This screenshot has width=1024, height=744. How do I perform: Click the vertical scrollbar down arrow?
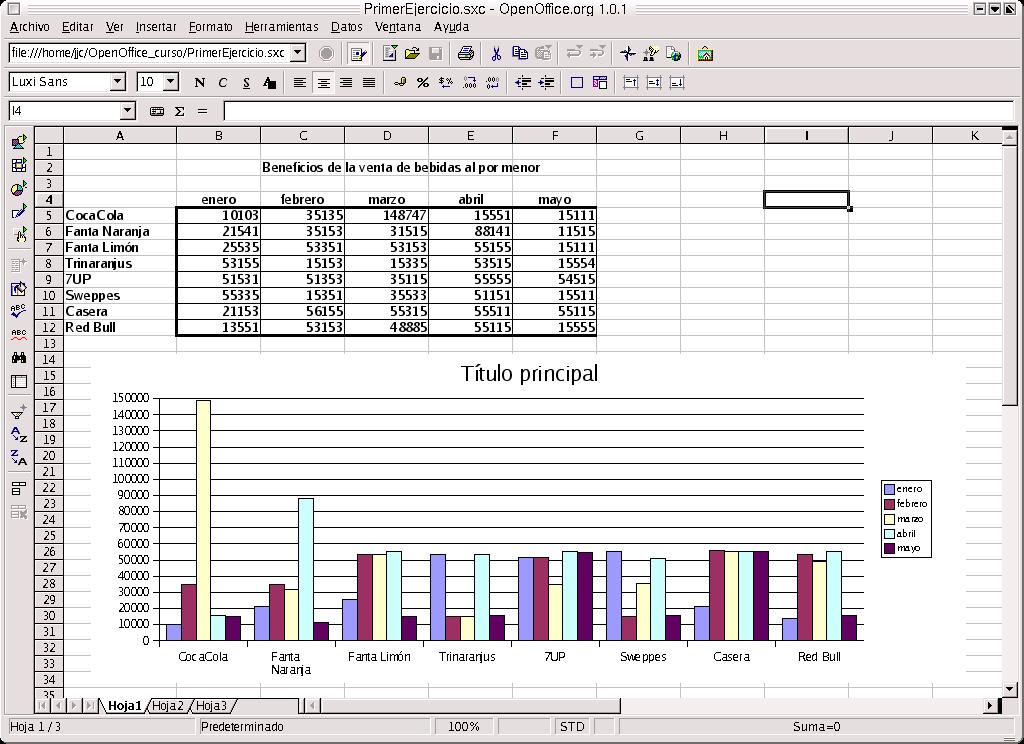point(1010,688)
